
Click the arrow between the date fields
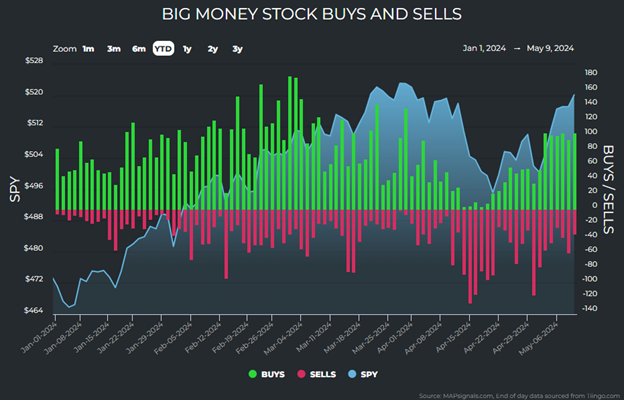tap(518, 48)
